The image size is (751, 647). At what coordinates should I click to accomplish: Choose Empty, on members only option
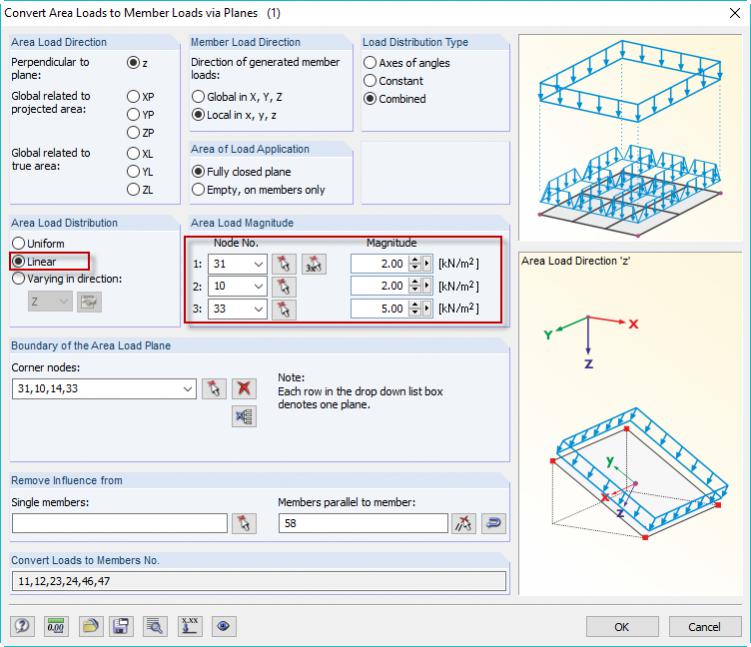(x=198, y=190)
